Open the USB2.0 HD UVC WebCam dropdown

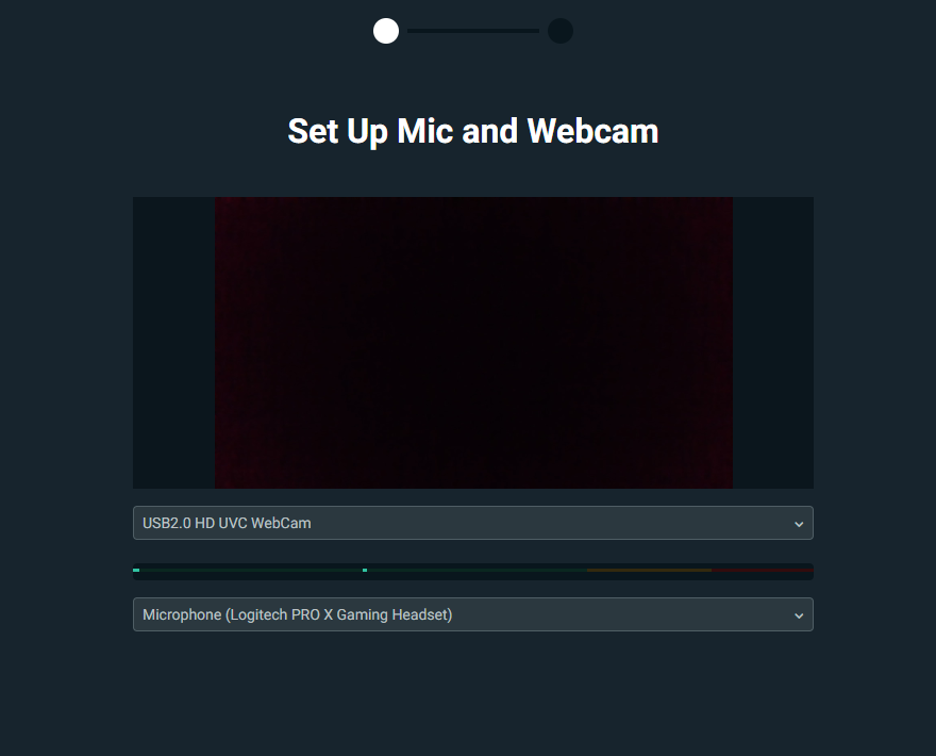coord(473,523)
